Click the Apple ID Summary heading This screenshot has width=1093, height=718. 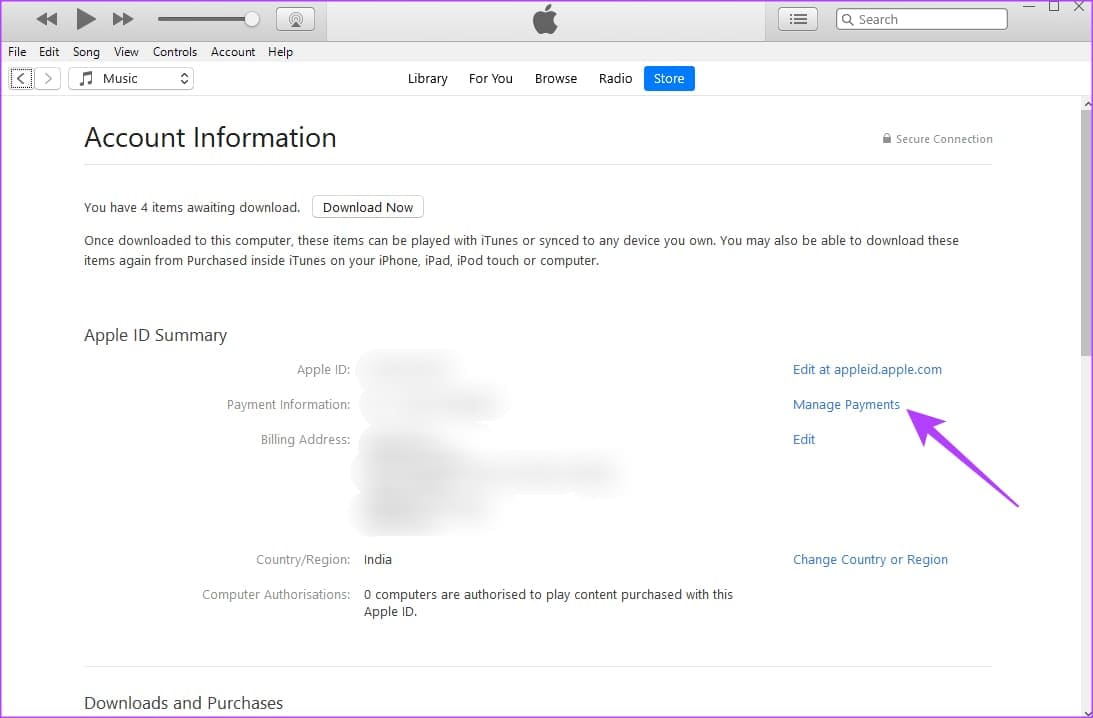pyautogui.click(x=155, y=335)
